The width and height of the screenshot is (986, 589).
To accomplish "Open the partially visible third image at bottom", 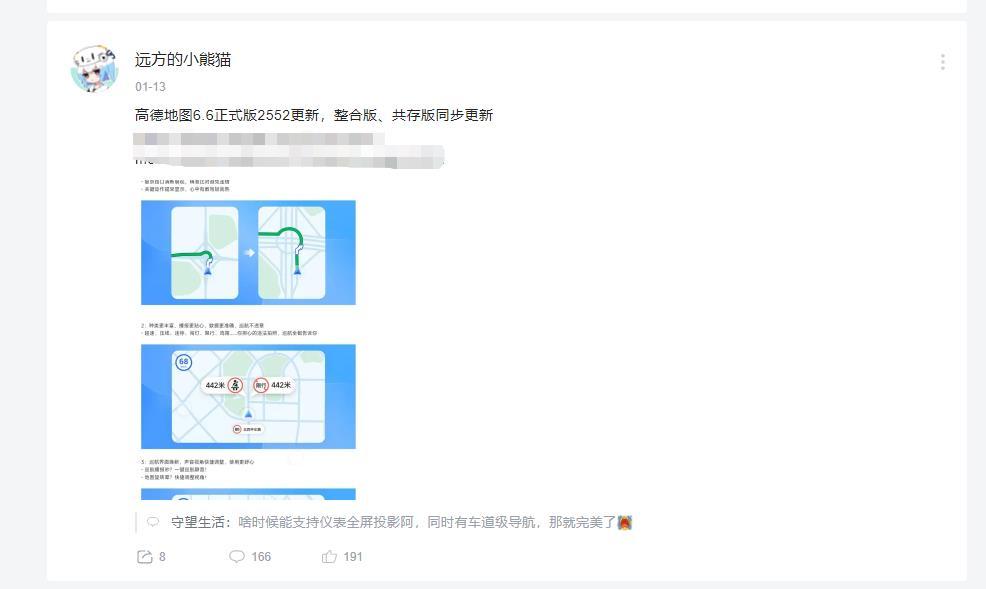I will point(248,494).
